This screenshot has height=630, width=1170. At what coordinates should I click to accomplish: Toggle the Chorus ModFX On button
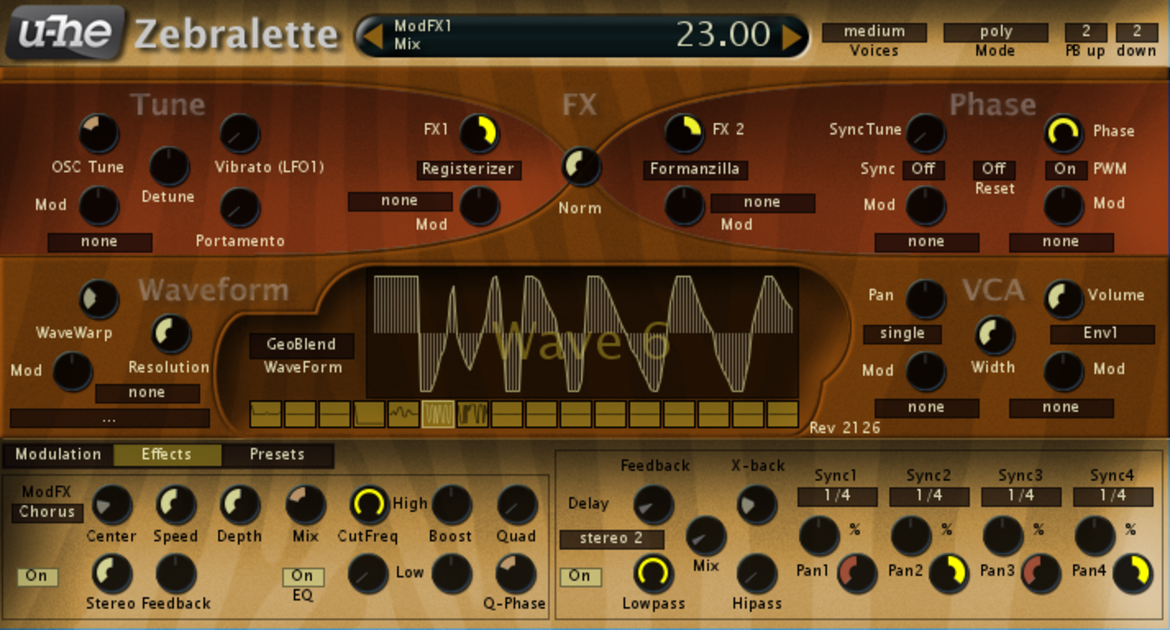coord(37,576)
